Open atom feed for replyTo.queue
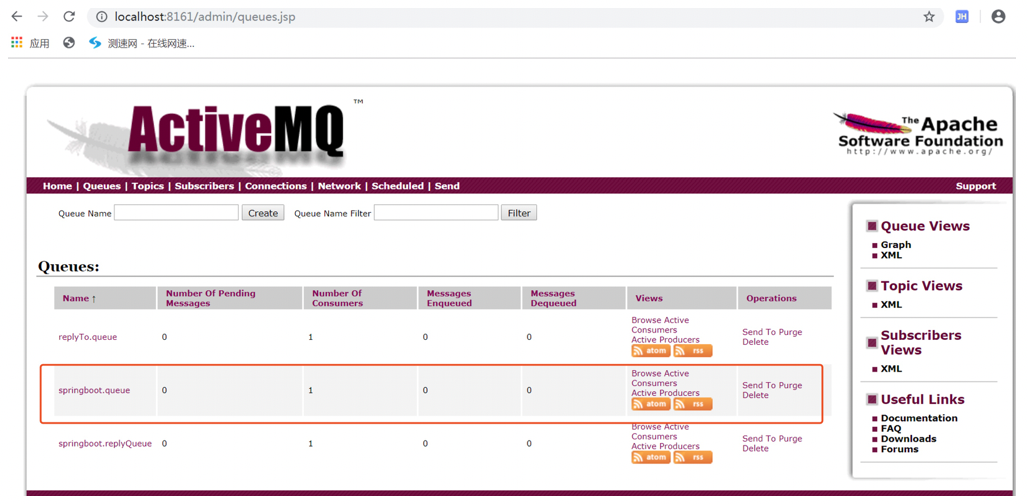Screen dimensions: 1028x504 pyautogui.click(x=650, y=351)
